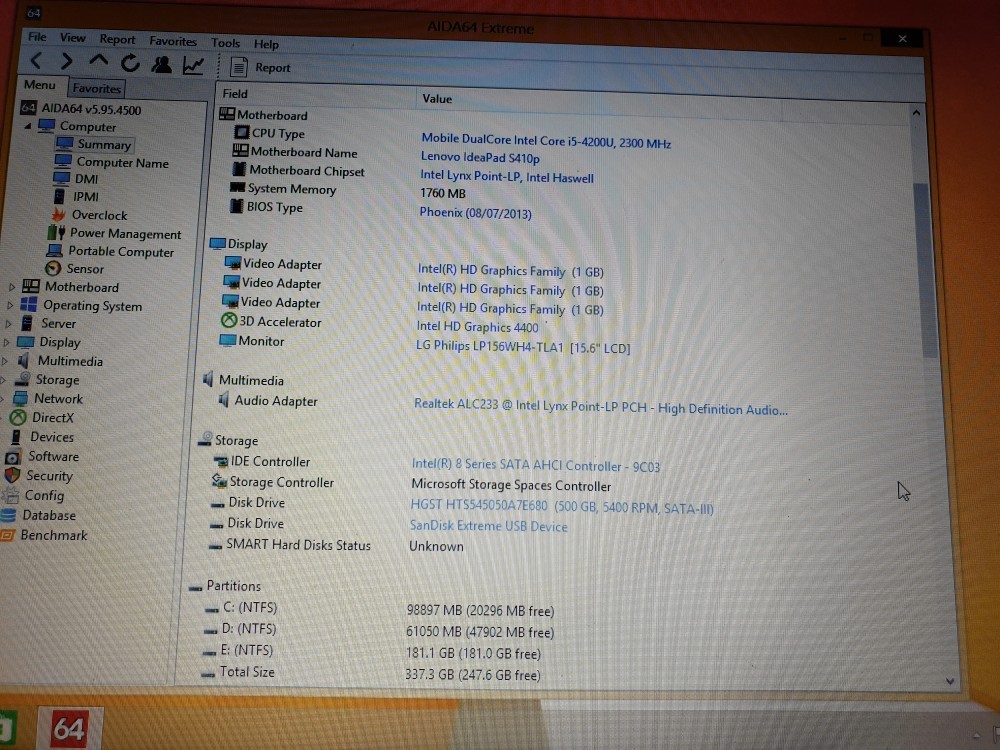Click the Sensor gauge icon
The height and width of the screenshot is (750, 1000).
53,268
